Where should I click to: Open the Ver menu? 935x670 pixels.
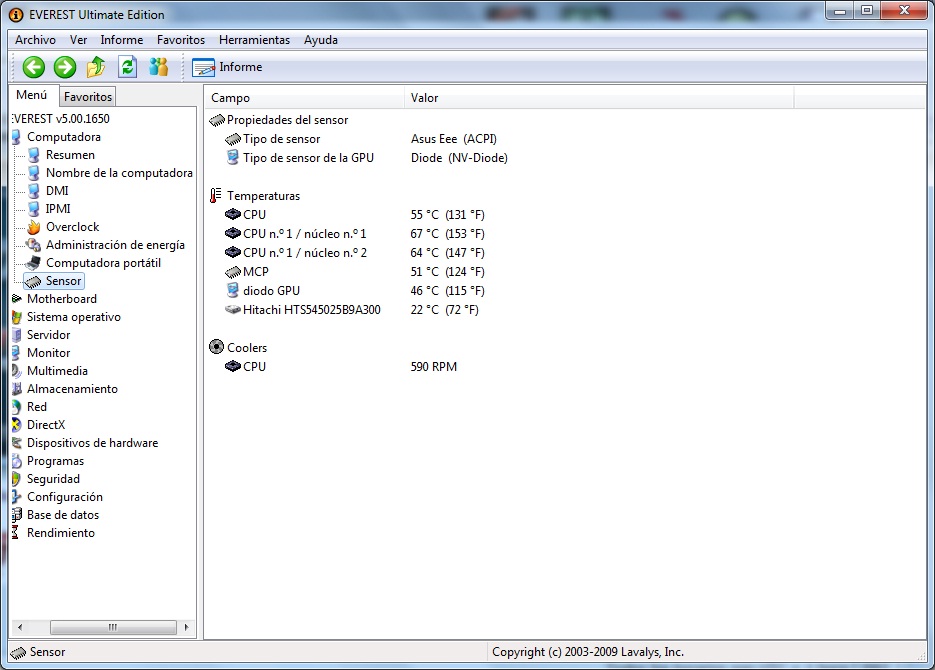(x=78, y=40)
